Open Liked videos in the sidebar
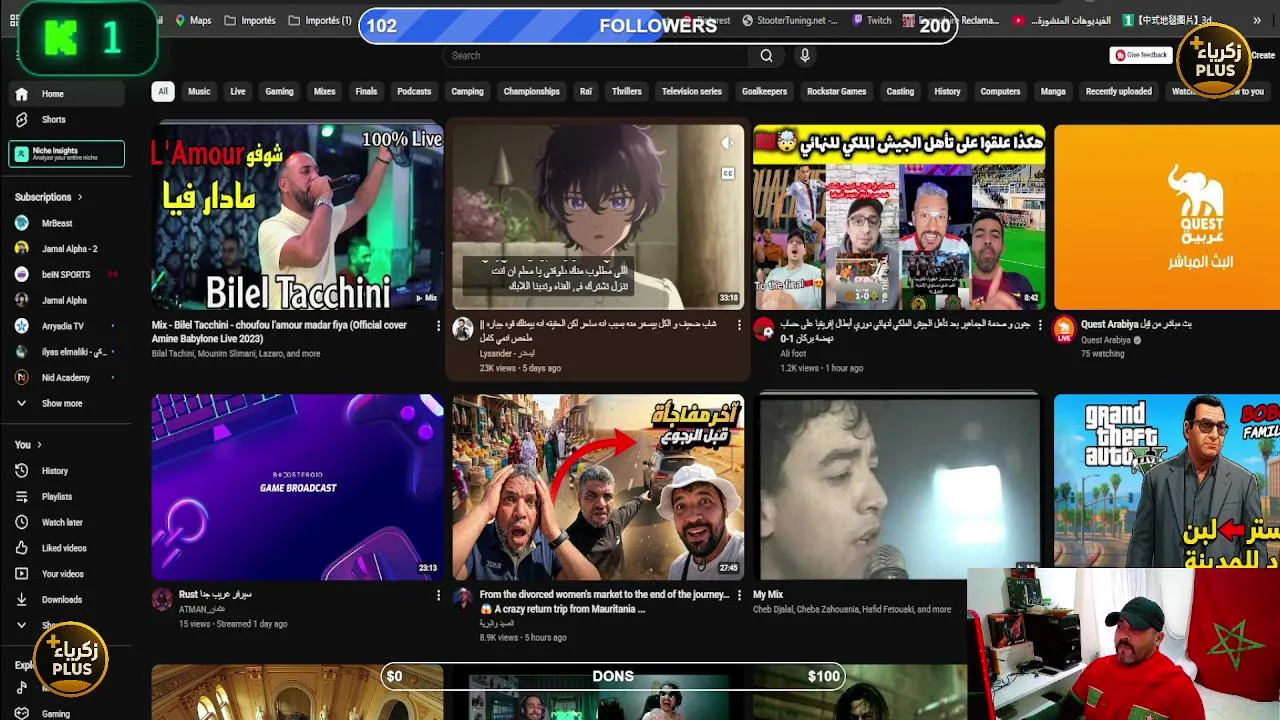Screen dimensions: 1280x720 point(64,549)
